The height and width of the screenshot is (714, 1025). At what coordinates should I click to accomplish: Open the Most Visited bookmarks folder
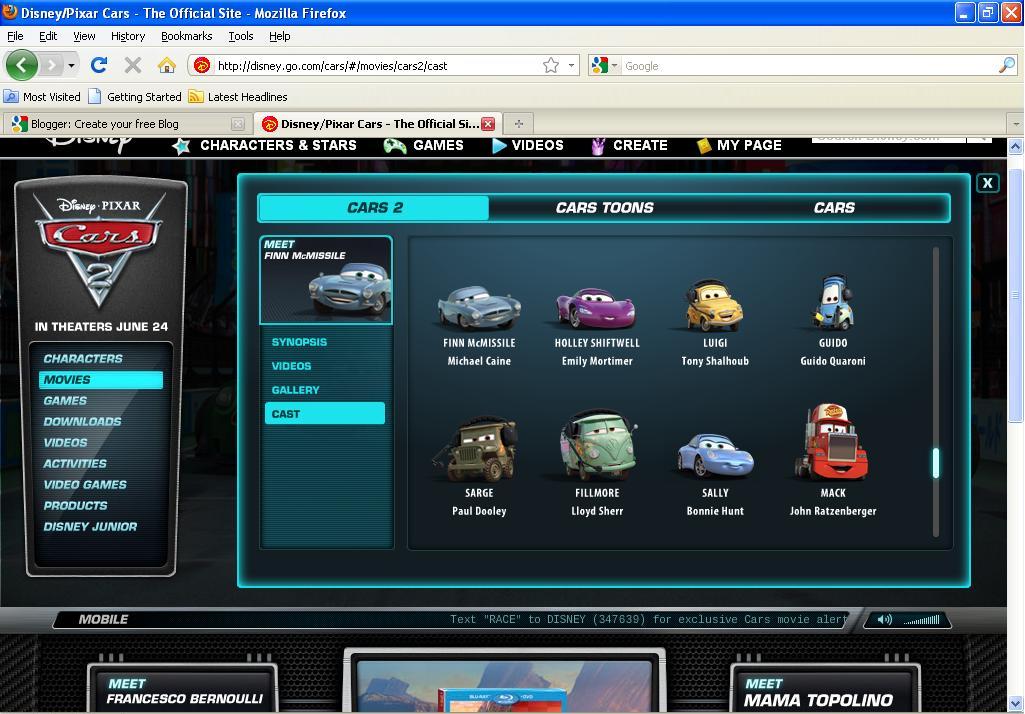click(x=42, y=97)
